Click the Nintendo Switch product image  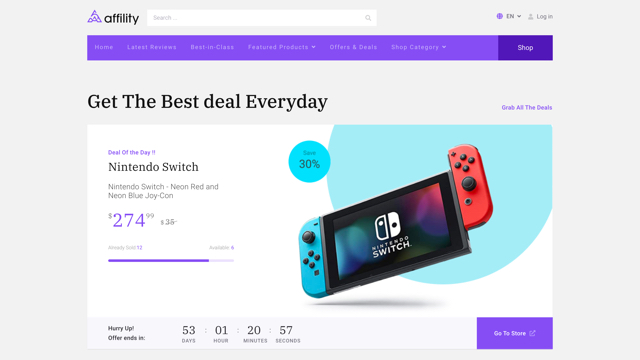click(x=396, y=222)
